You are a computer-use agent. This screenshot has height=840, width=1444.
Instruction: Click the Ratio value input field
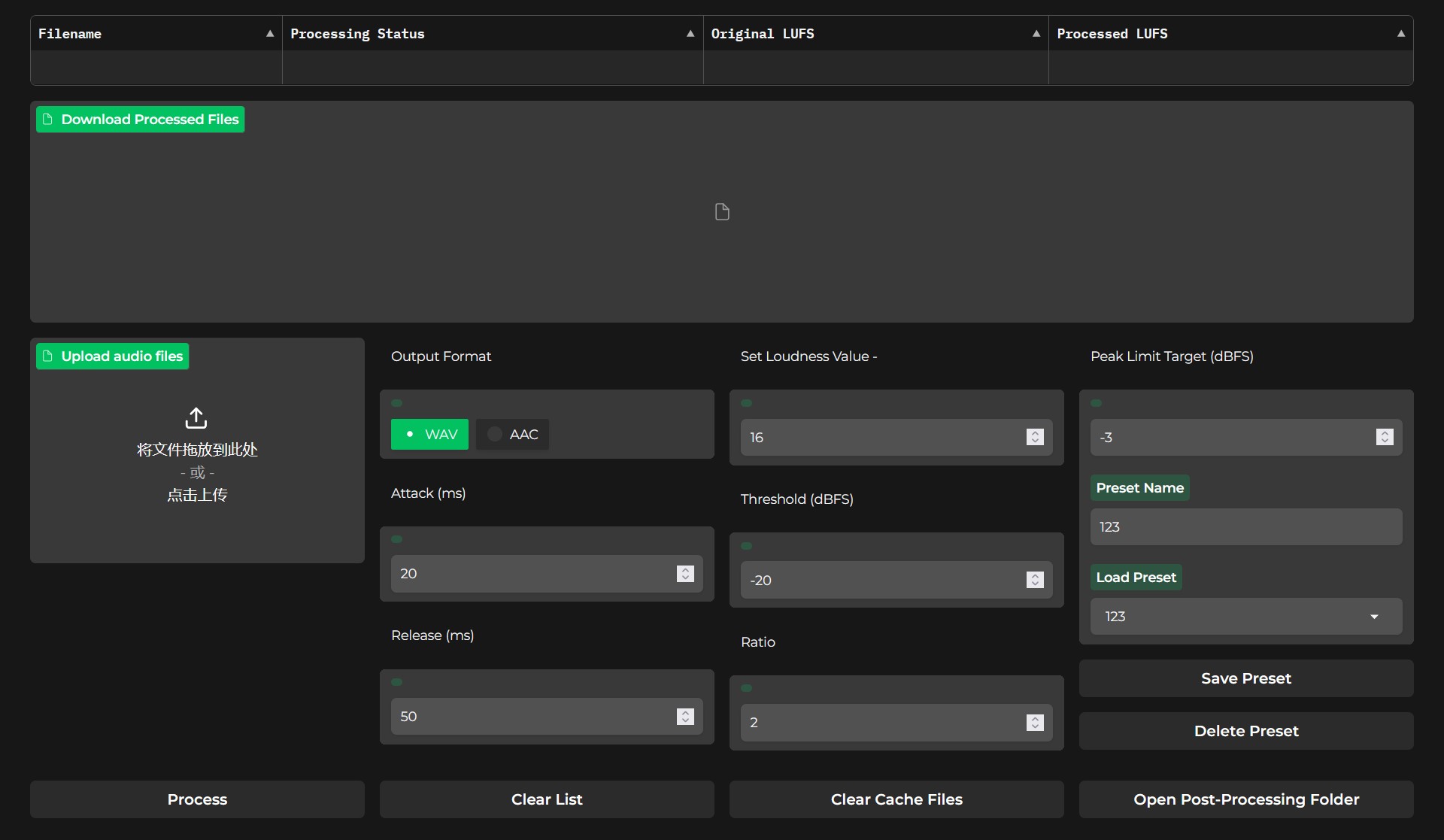click(x=880, y=723)
